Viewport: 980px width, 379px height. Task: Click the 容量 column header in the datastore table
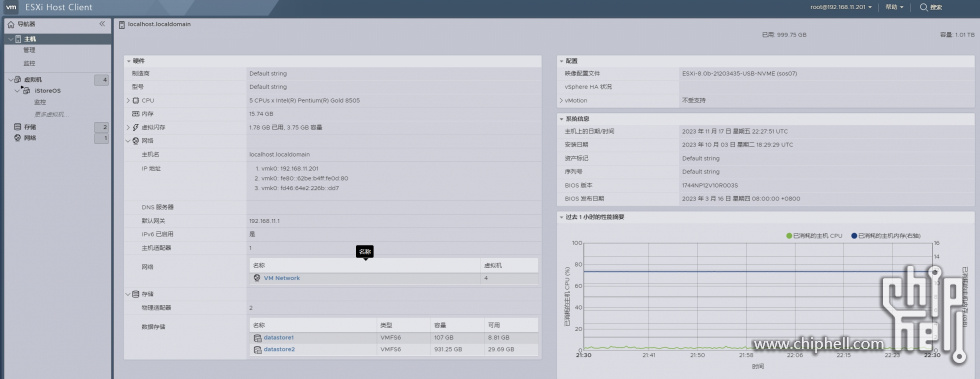pos(457,325)
